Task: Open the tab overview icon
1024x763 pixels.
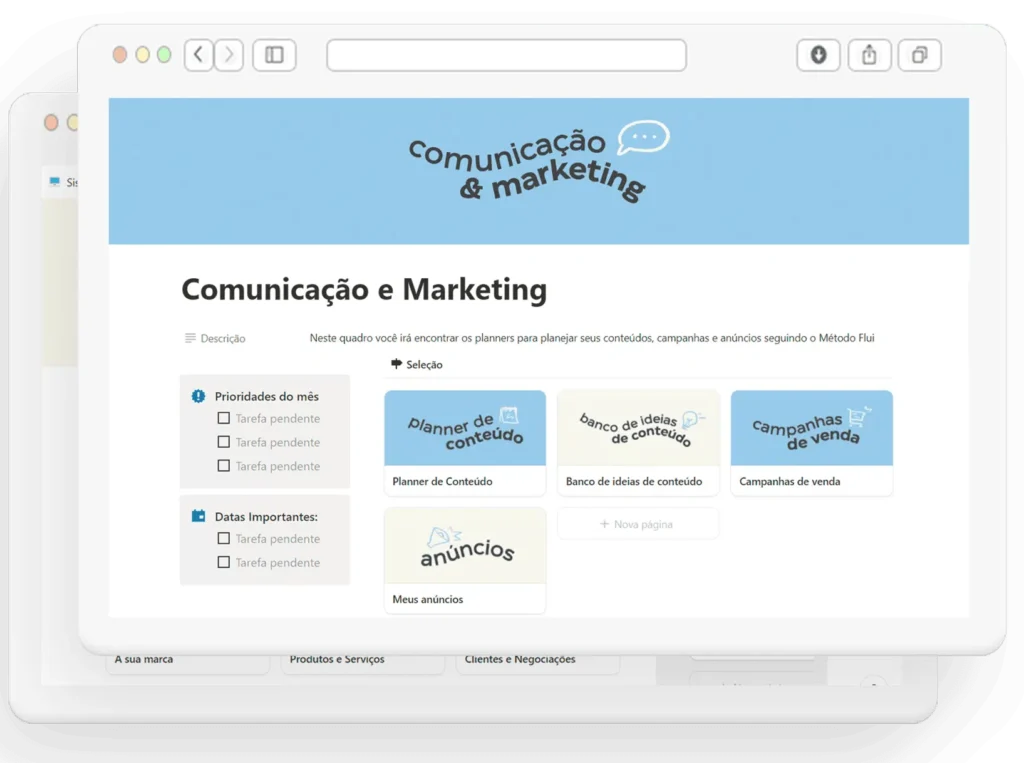Action: (x=919, y=55)
